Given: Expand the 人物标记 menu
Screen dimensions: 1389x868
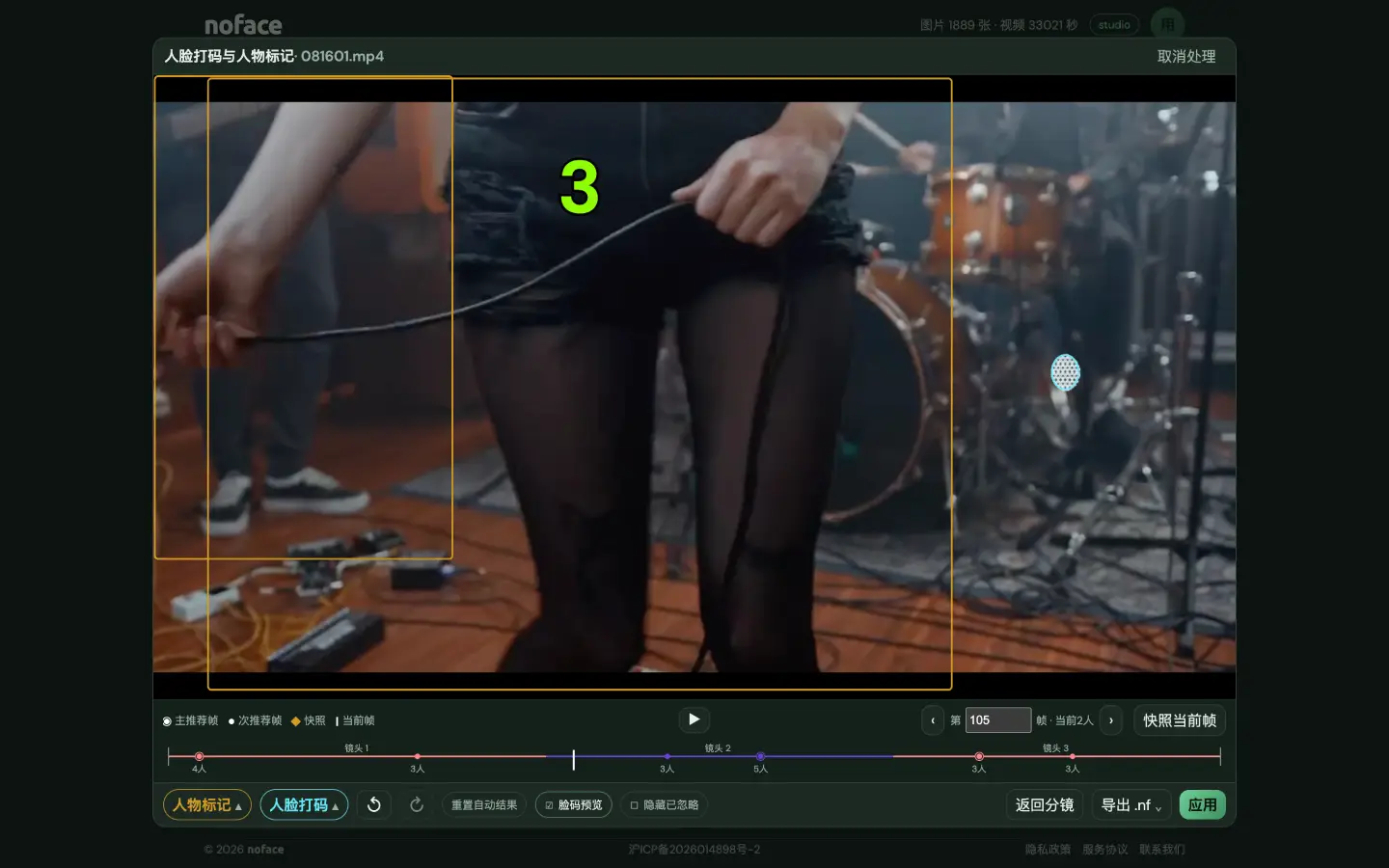Looking at the screenshot, I should pos(207,804).
